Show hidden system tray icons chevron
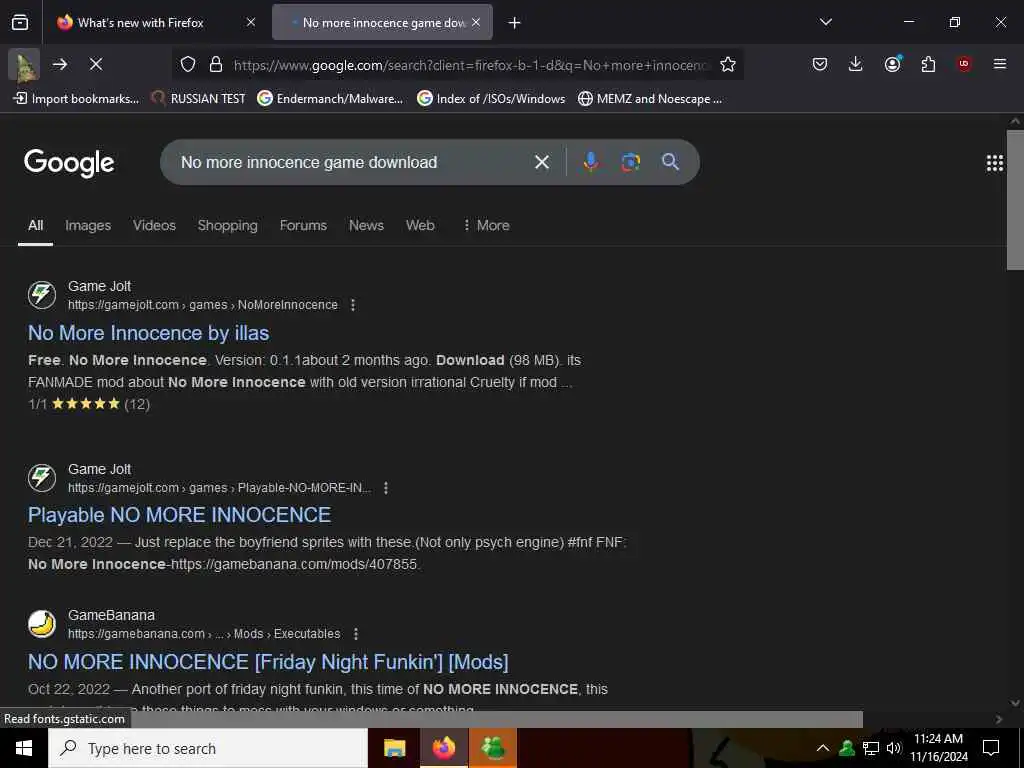This screenshot has height=768, width=1024. (823, 748)
